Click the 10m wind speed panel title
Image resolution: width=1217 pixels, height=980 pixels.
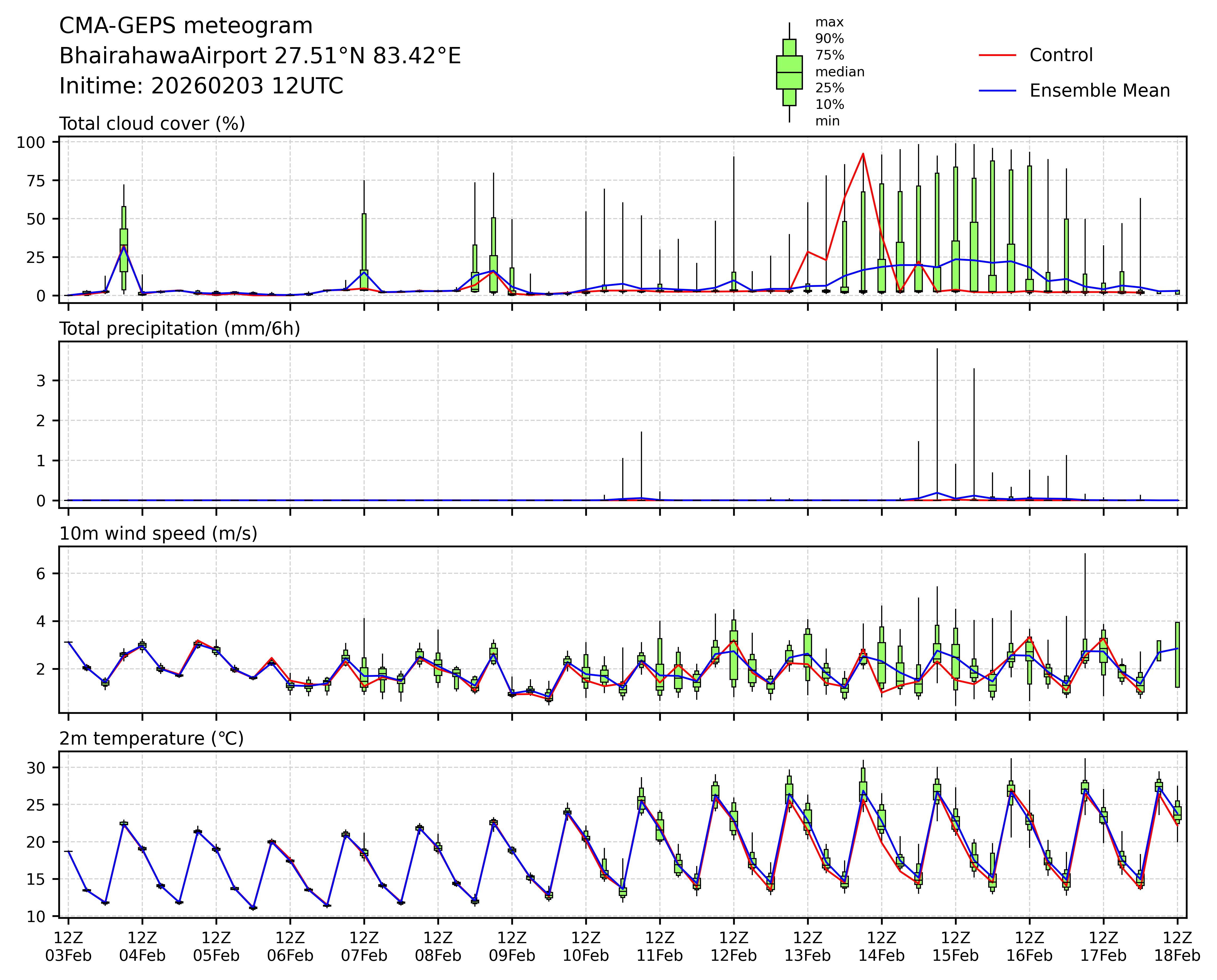click(158, 534)
